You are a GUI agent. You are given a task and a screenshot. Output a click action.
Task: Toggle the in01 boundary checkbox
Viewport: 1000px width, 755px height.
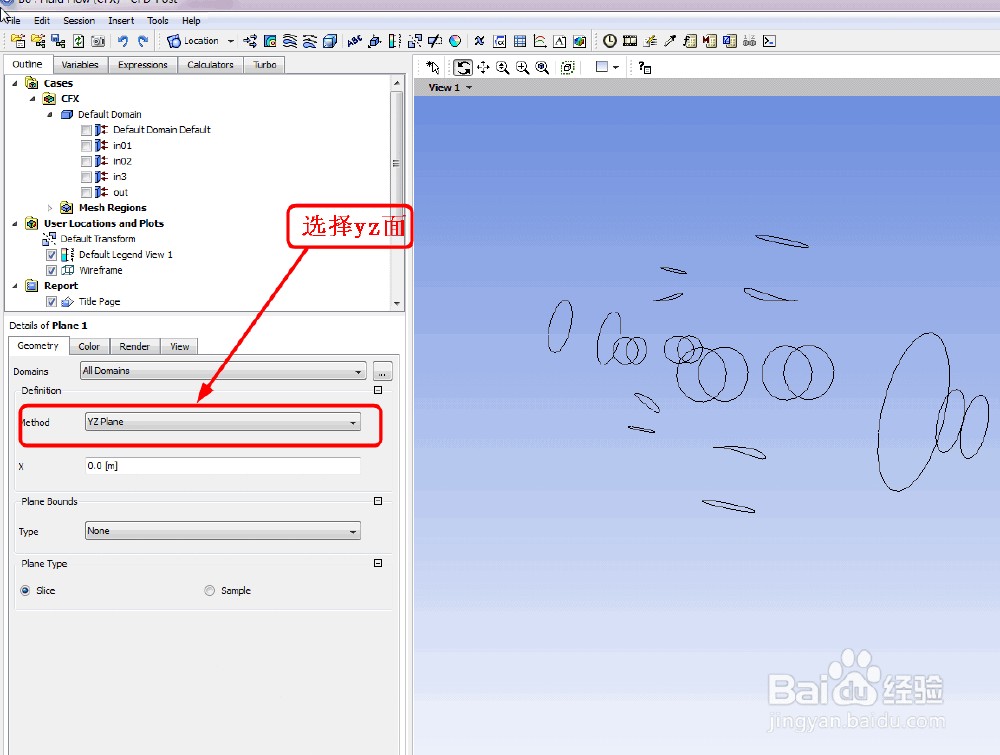coord(87,146)
